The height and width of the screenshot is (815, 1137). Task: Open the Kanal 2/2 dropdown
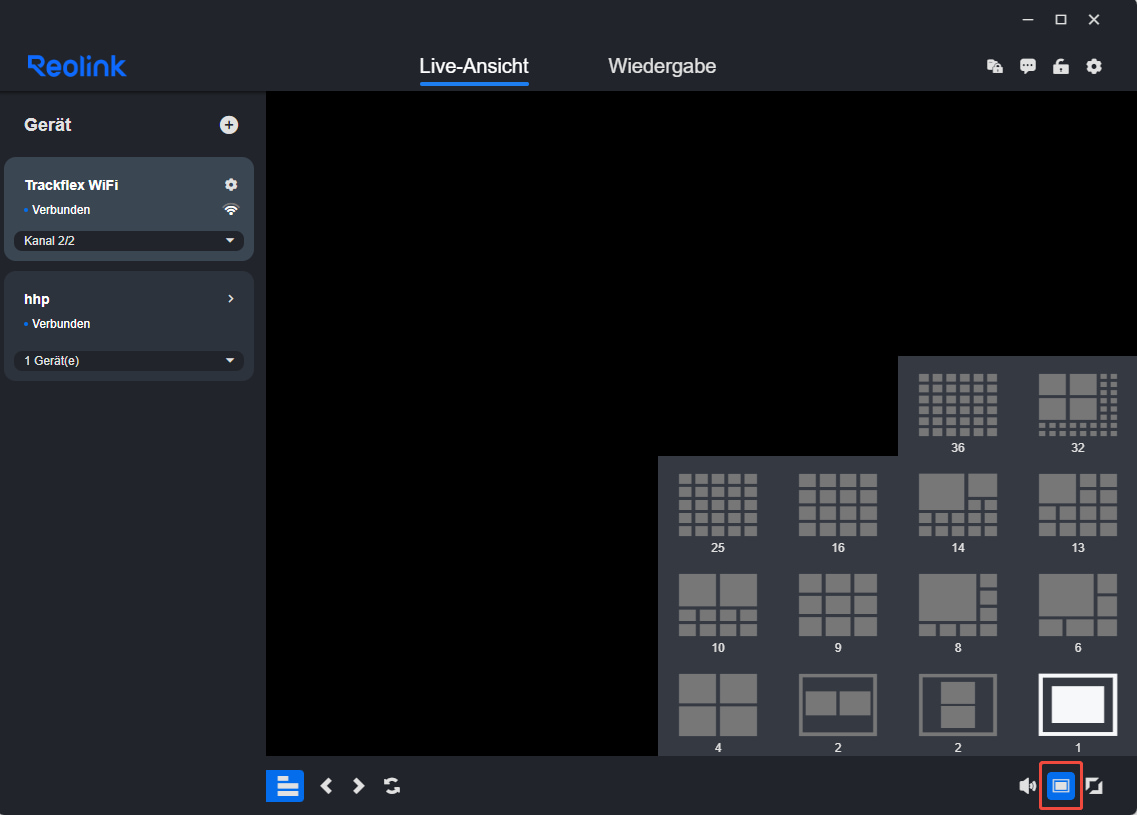click(129, 241)
